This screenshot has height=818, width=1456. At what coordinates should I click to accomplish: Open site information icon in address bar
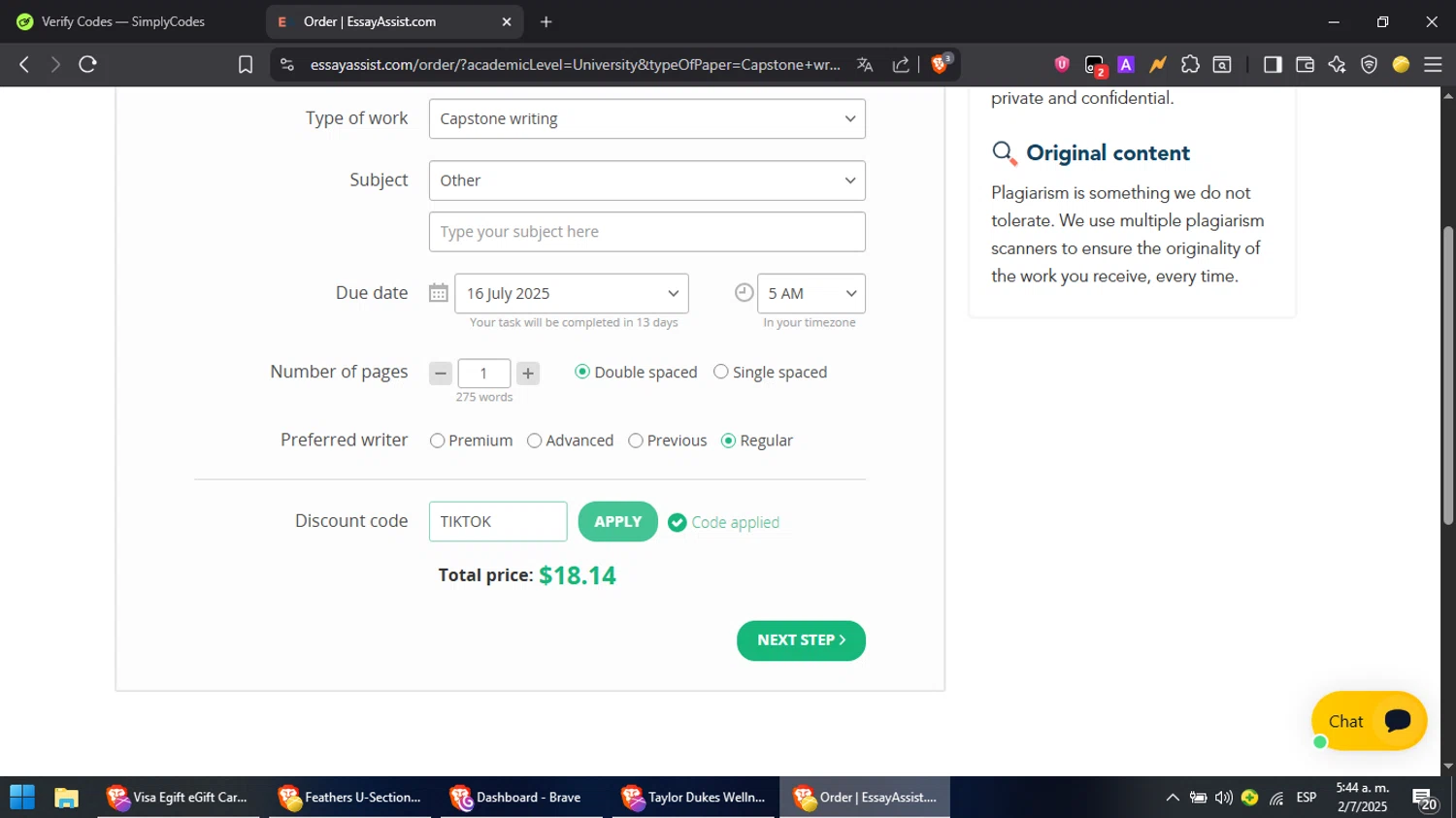pos(286,64)
